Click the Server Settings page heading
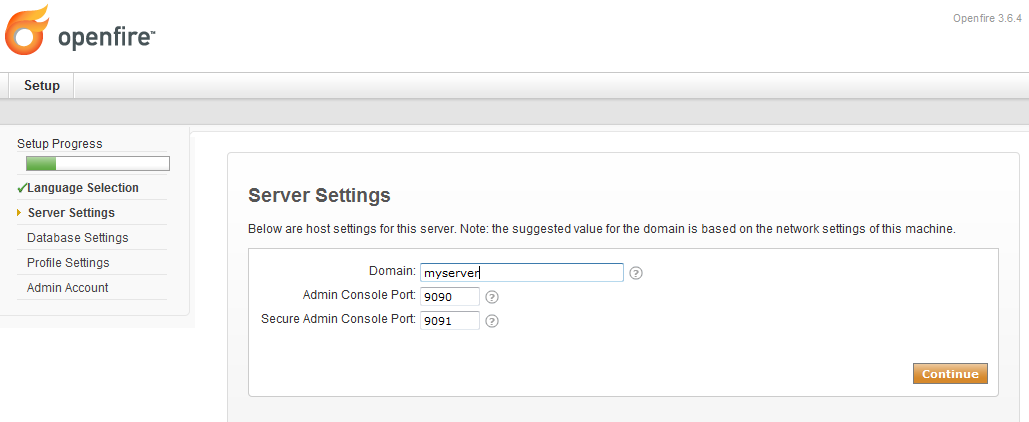The image size is (1029, 422). click(319, 195)
